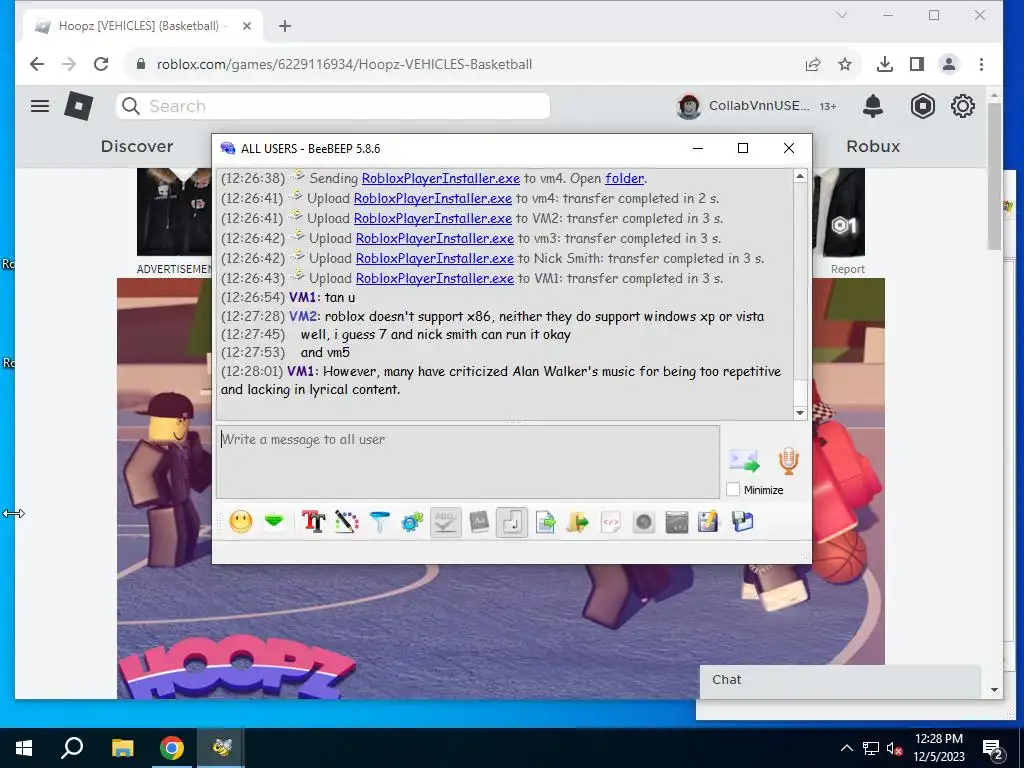
Task: Share this page via Chrome share icon
Action: pyautogui.click(x=813, y=64)
